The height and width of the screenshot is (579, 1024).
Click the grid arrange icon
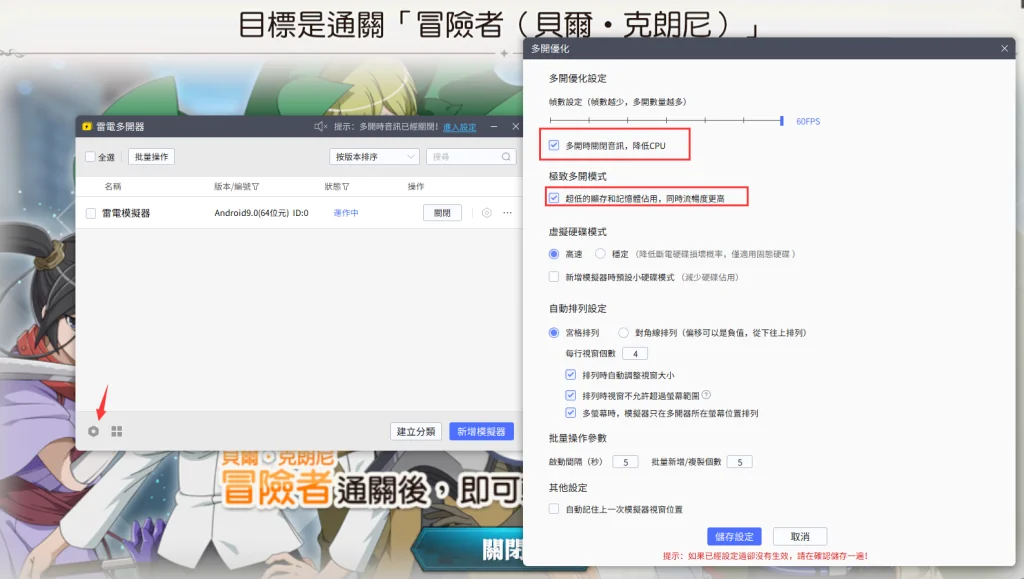[x=117, y=431]
